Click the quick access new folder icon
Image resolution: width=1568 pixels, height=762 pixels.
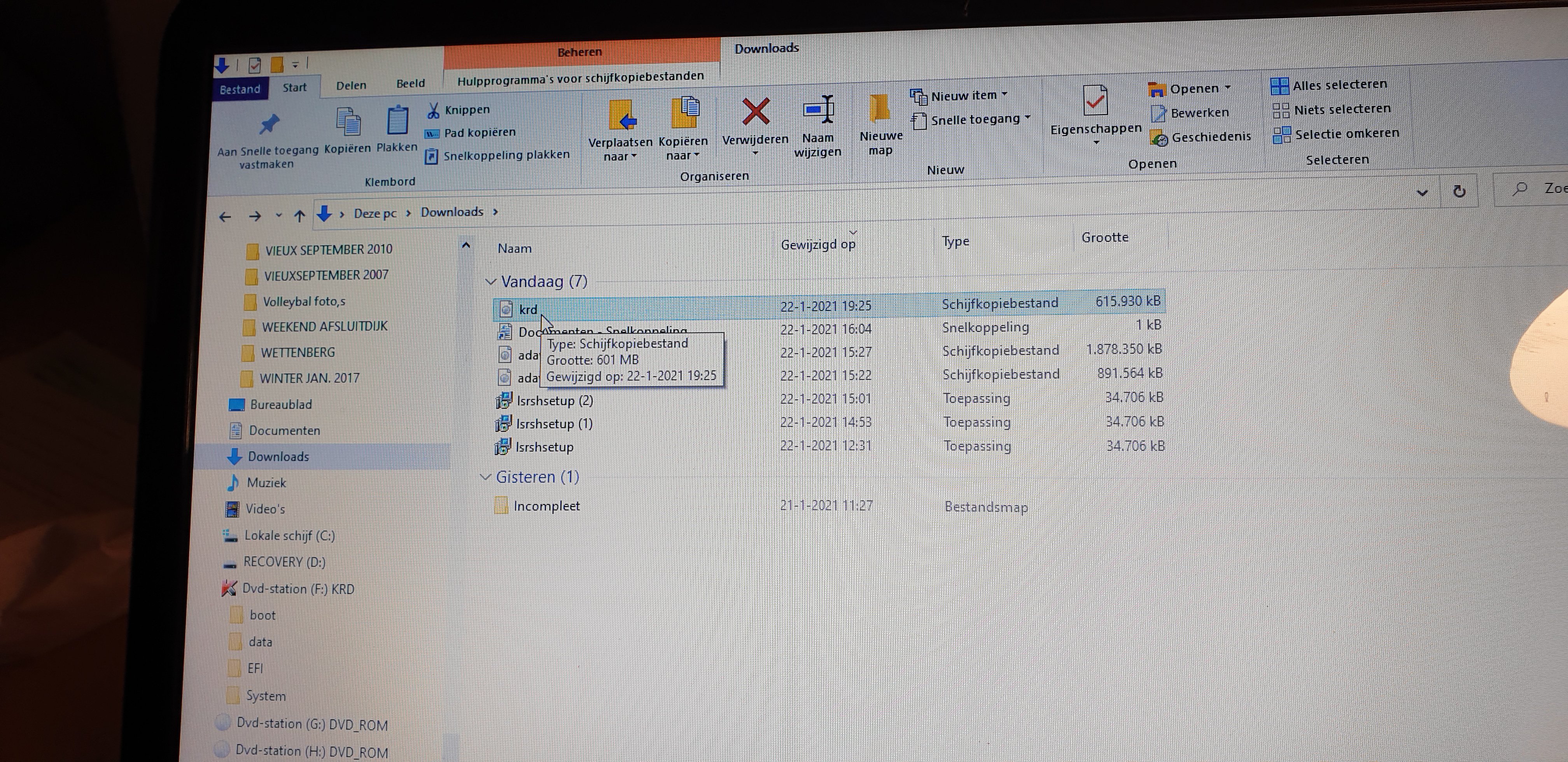(277, 65)
